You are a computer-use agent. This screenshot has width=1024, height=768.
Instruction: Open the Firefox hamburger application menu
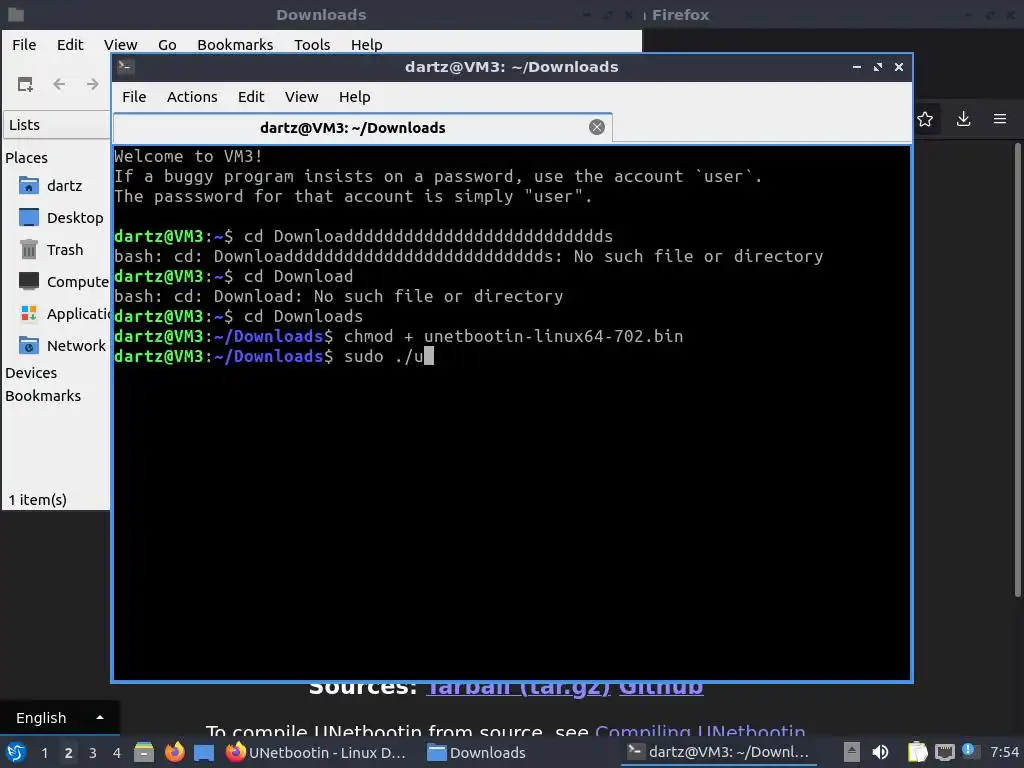click(1000, 119)
